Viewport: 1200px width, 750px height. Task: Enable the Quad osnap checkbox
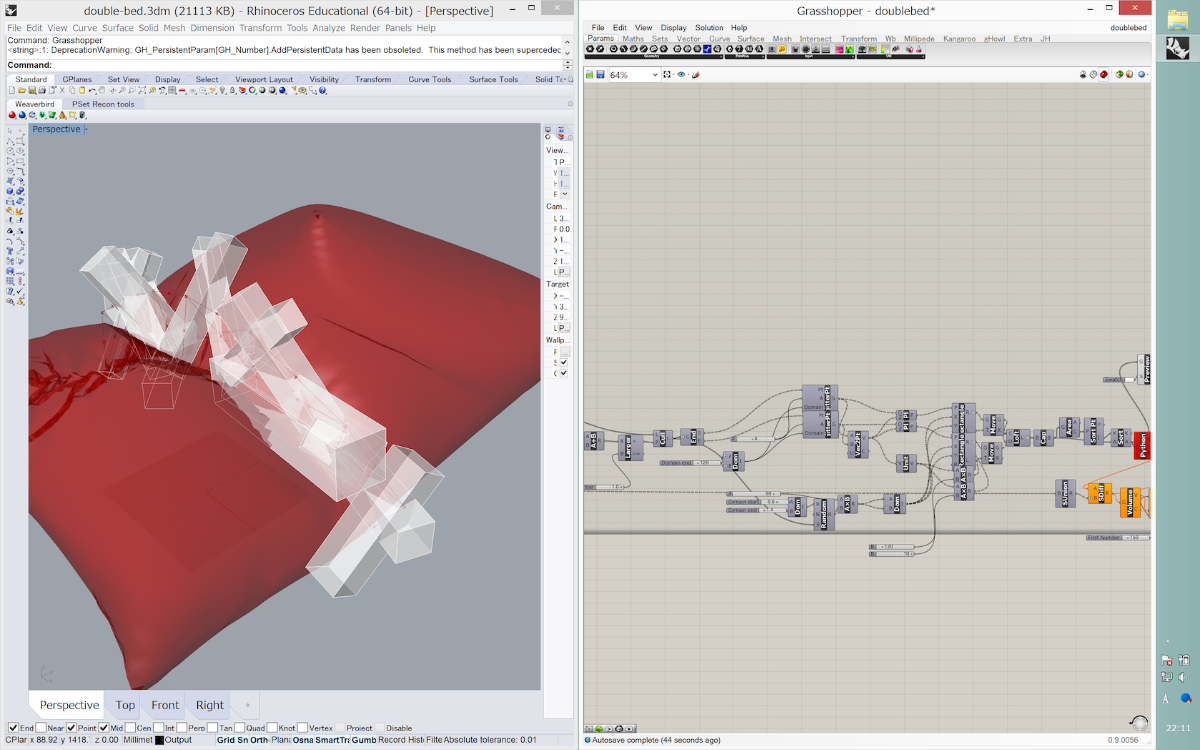tap(238, 728)
